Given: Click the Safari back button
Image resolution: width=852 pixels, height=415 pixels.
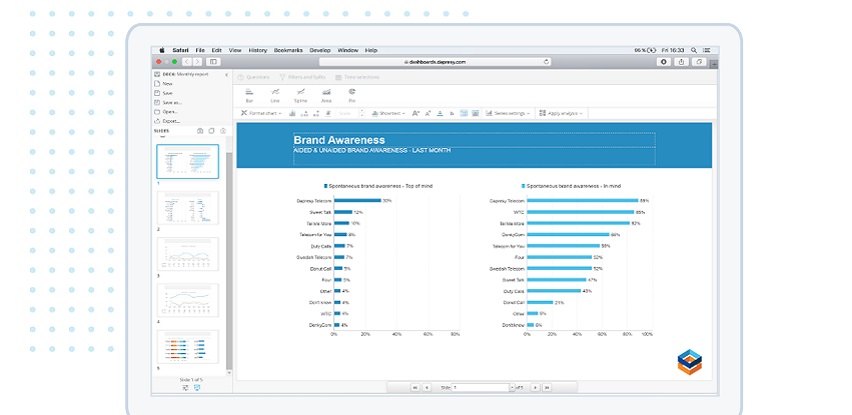Looking at the screenshot, I should pos(187,62).
